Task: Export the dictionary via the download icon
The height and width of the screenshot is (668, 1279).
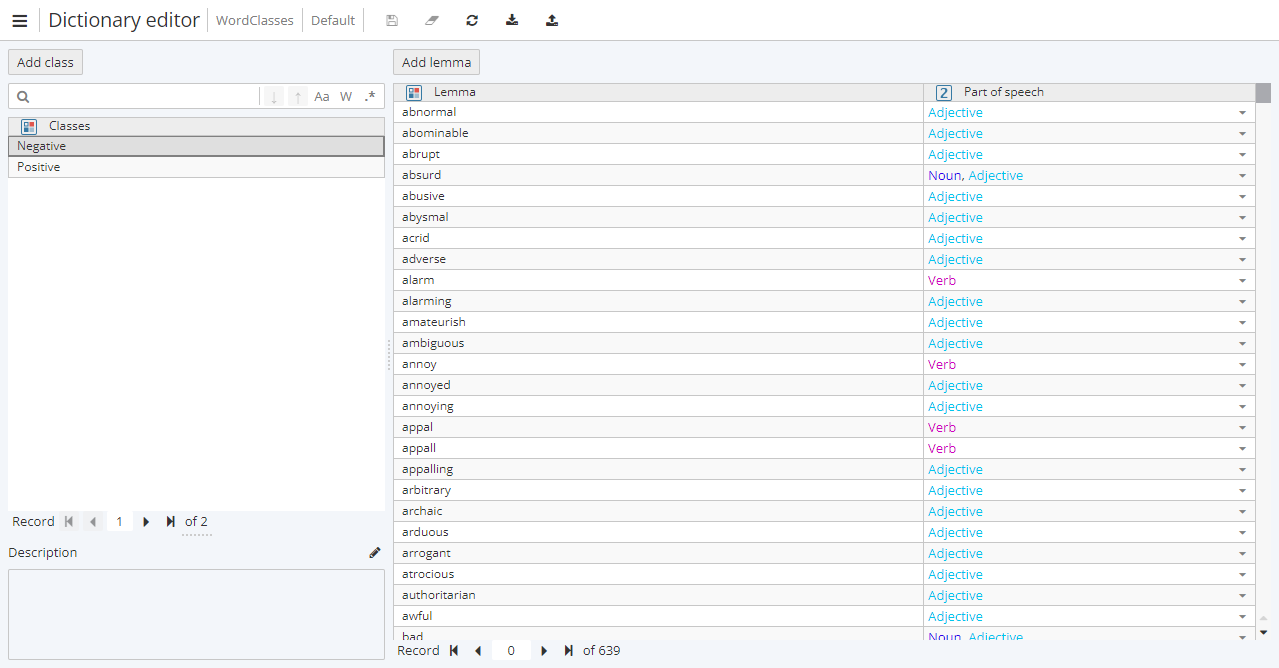Action: coord(511,20)
